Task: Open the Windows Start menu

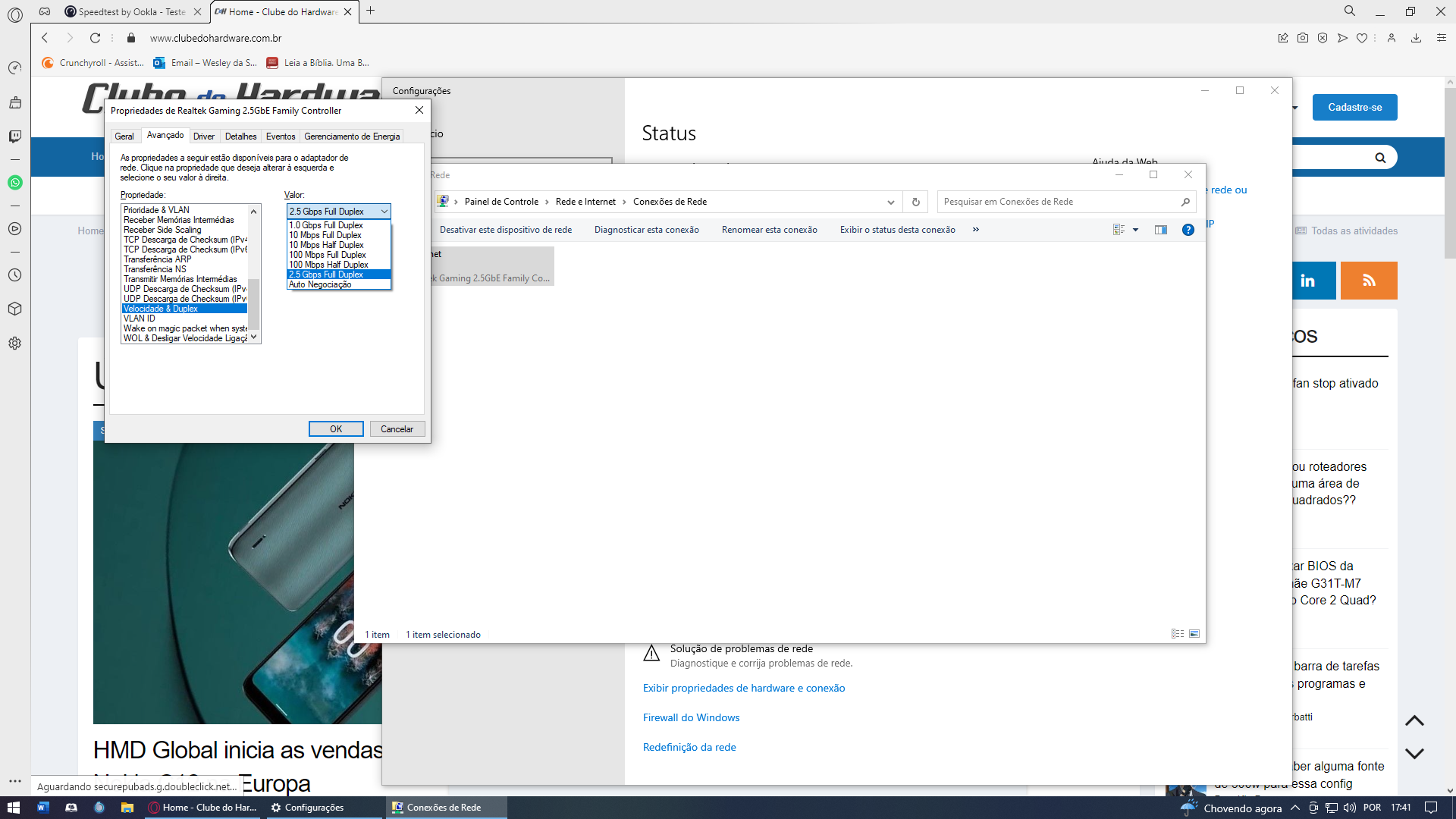Action: tap(14, 808)
